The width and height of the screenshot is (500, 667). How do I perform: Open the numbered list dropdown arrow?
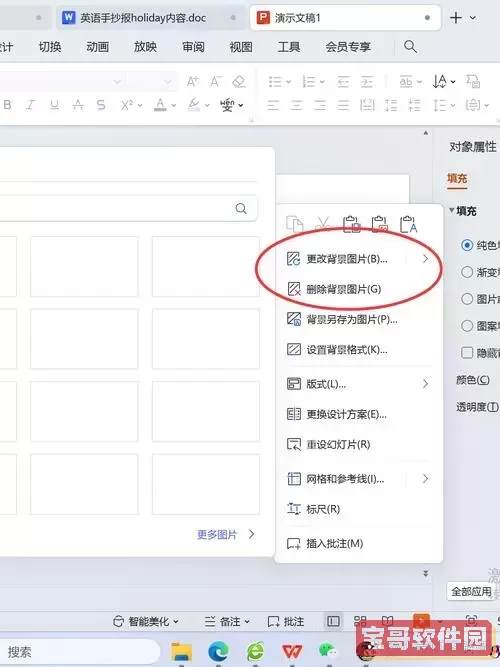(322, 82)
